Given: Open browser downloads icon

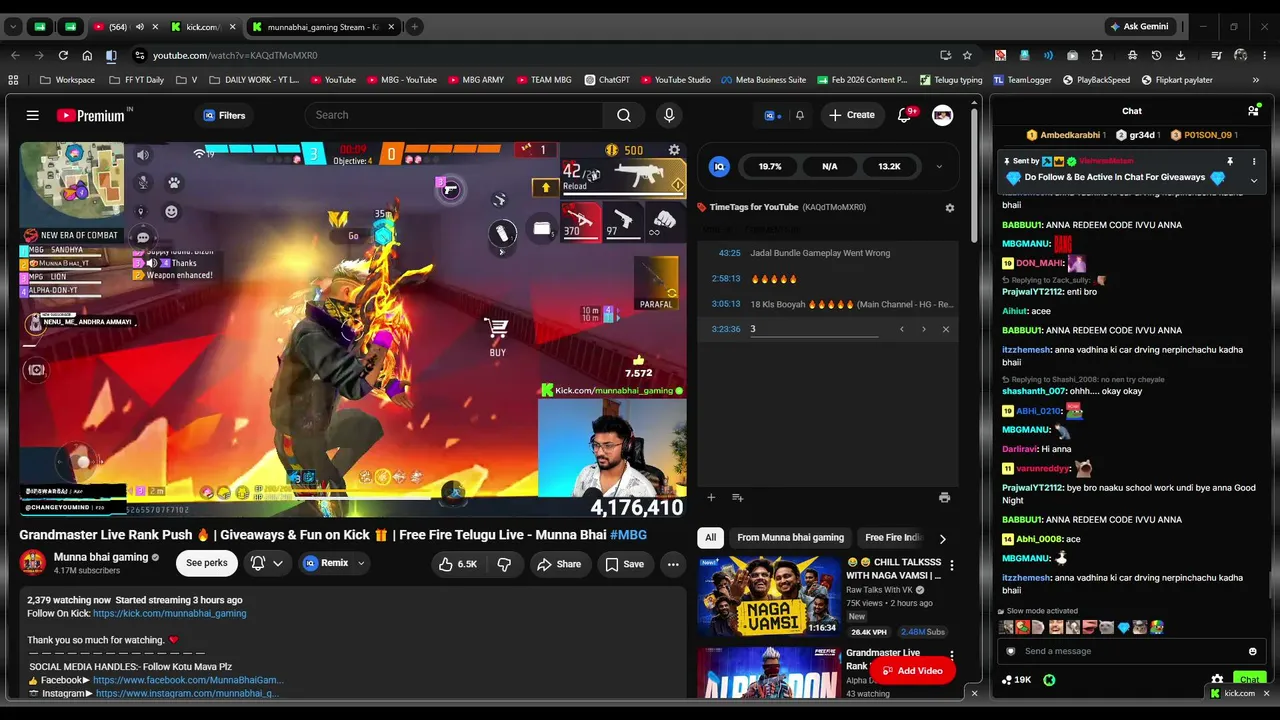Looking at the screenshot, I should click(1181, 55).
